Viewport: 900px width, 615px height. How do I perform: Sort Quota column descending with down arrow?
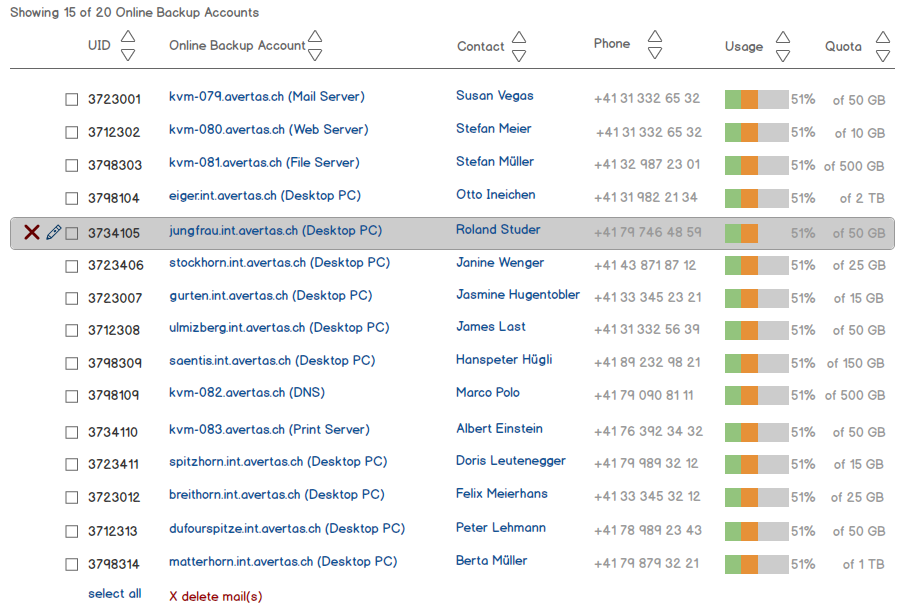tap(882, 56)
